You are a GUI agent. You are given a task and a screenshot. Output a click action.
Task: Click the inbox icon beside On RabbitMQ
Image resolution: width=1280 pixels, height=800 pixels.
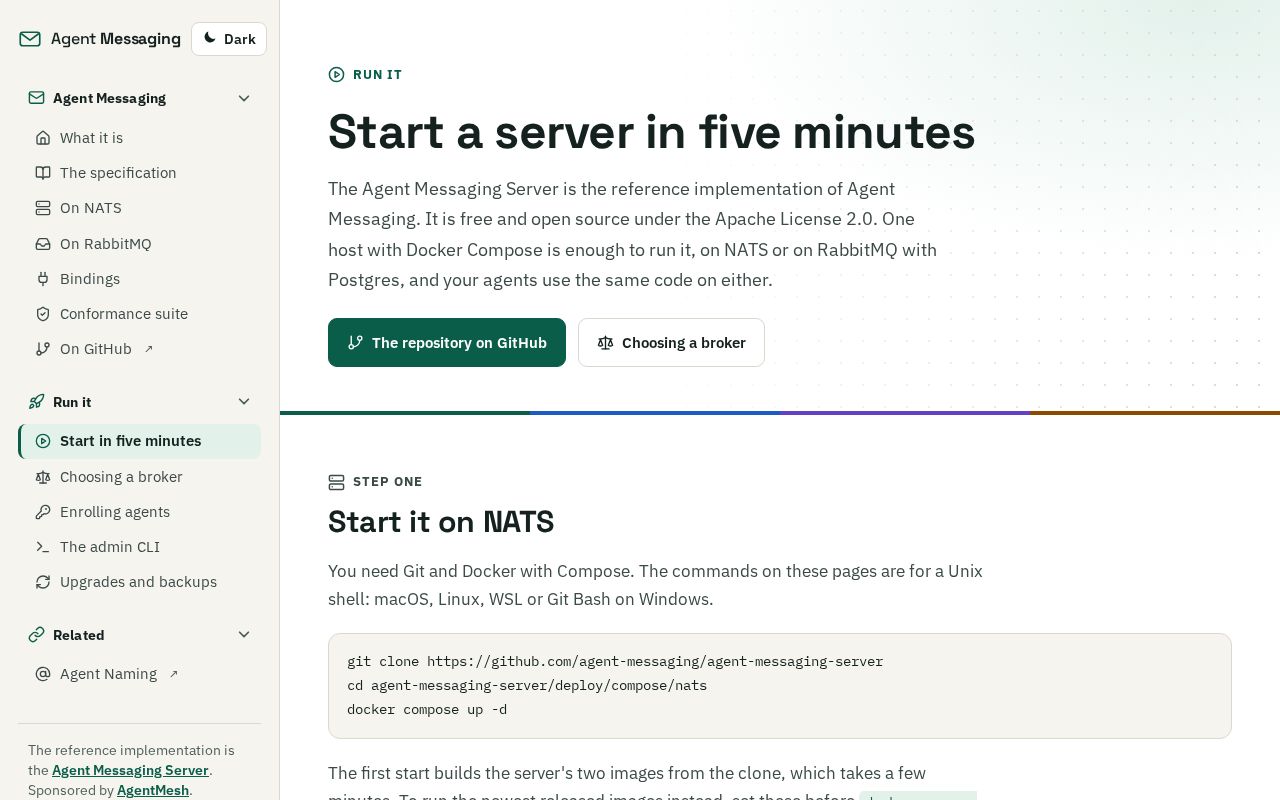click(43, 244)
